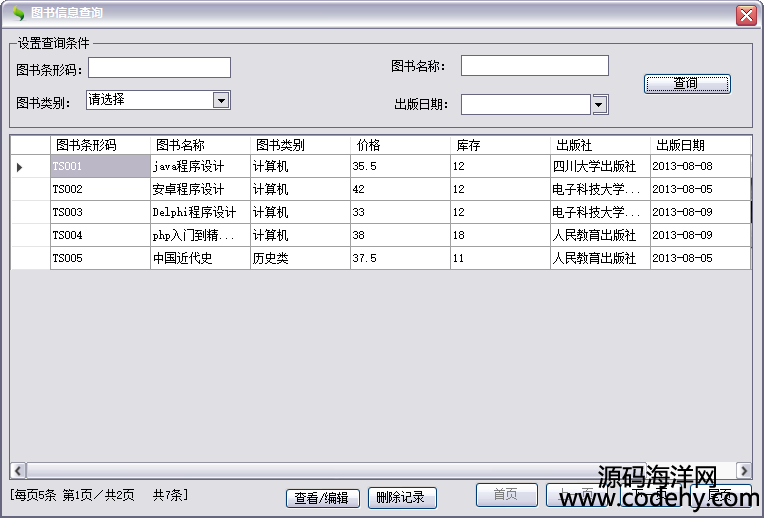Click the 查看/编辑 button
764x518 pixels.
click(x=322, y=498)
